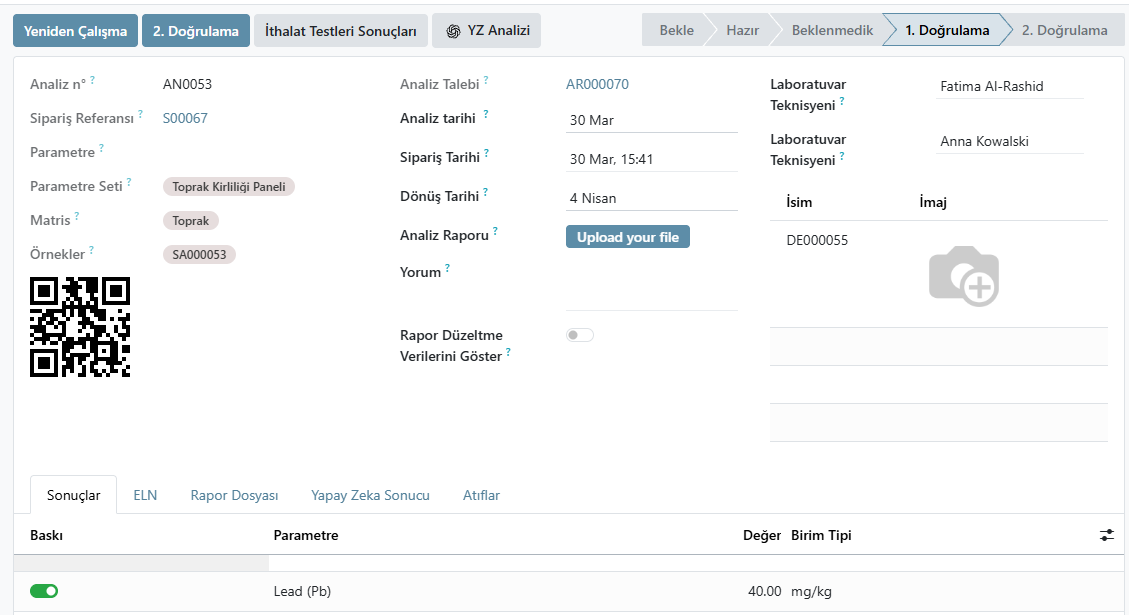The height and width of the screenshot is (615, 1129).
Task: Disable the Baskı toggle for Lead (Pb)
Action: (44, 591)
